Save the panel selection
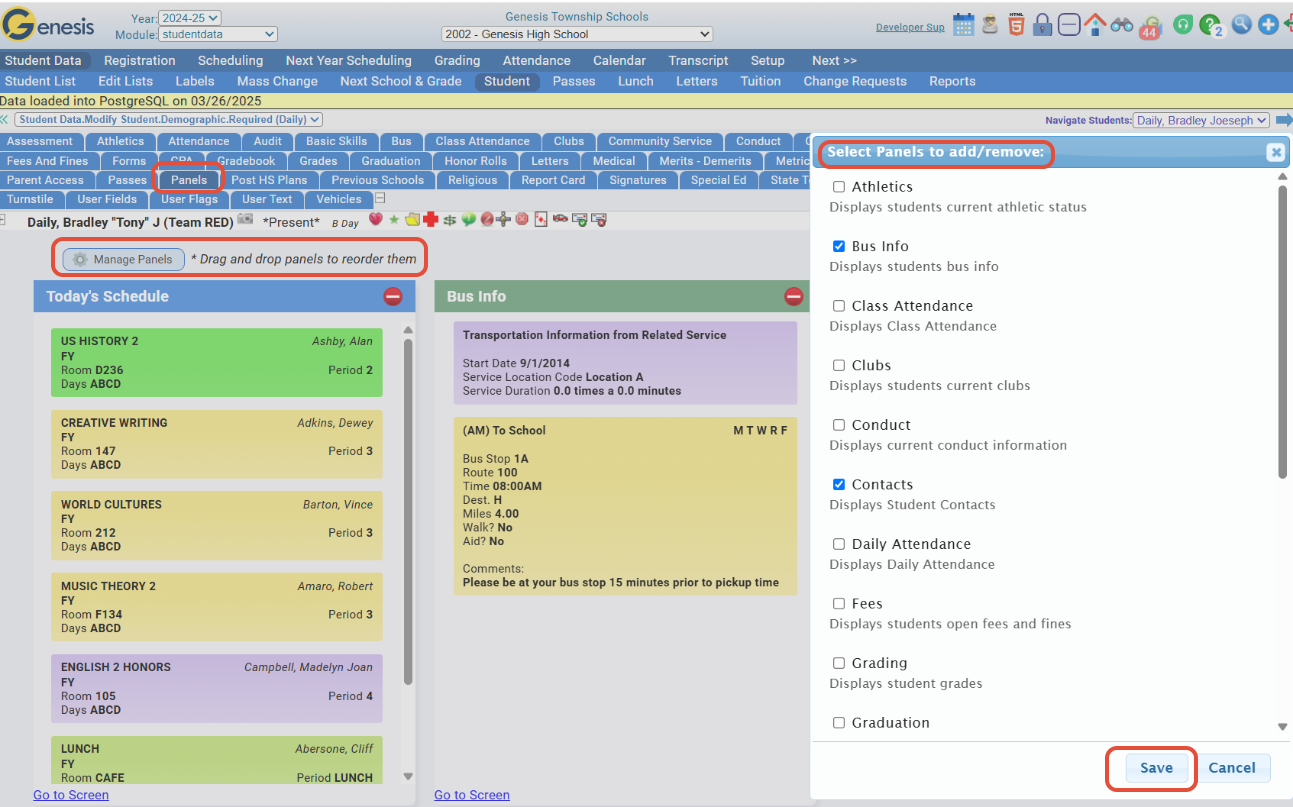This screenshot has height=807, width=1293. click(1156, 768)
